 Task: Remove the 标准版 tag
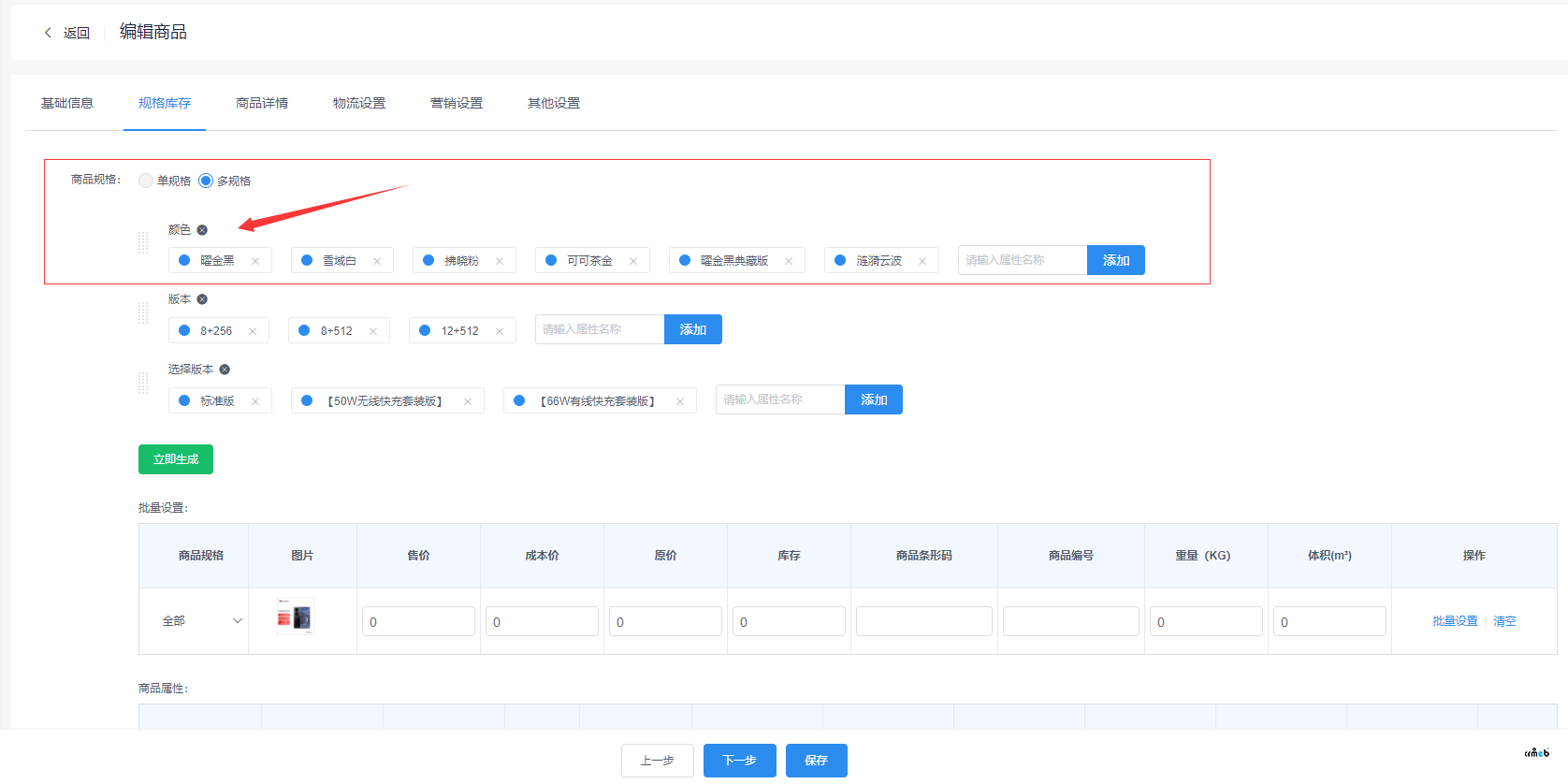[255, 401]
